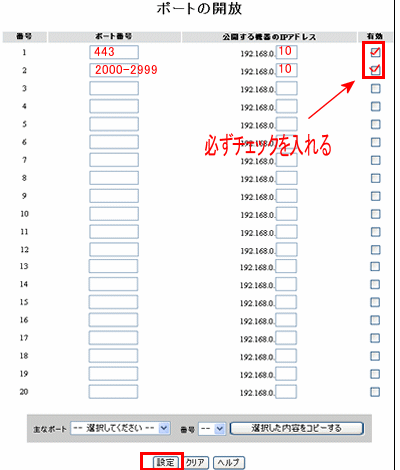
Task: Click the ポートの開放 page title
Action: pyautogui.click(x=199, y=9)
